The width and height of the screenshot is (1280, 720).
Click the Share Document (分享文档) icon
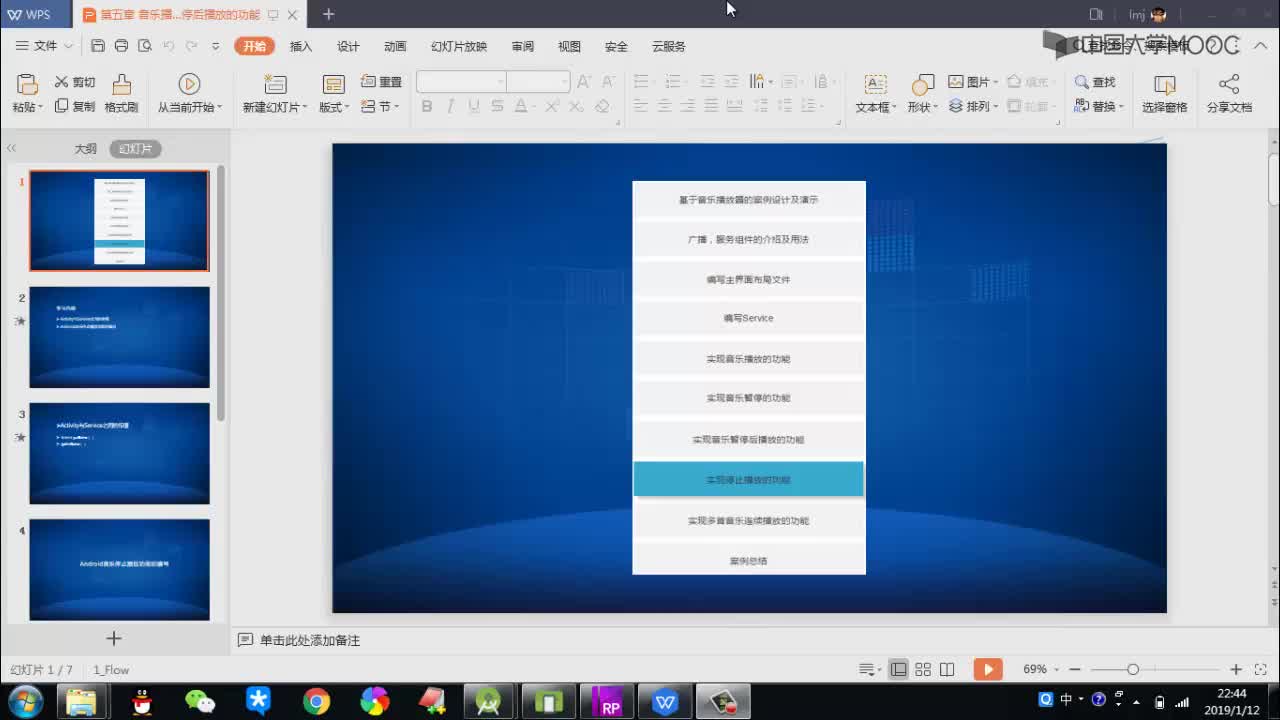1229,84
